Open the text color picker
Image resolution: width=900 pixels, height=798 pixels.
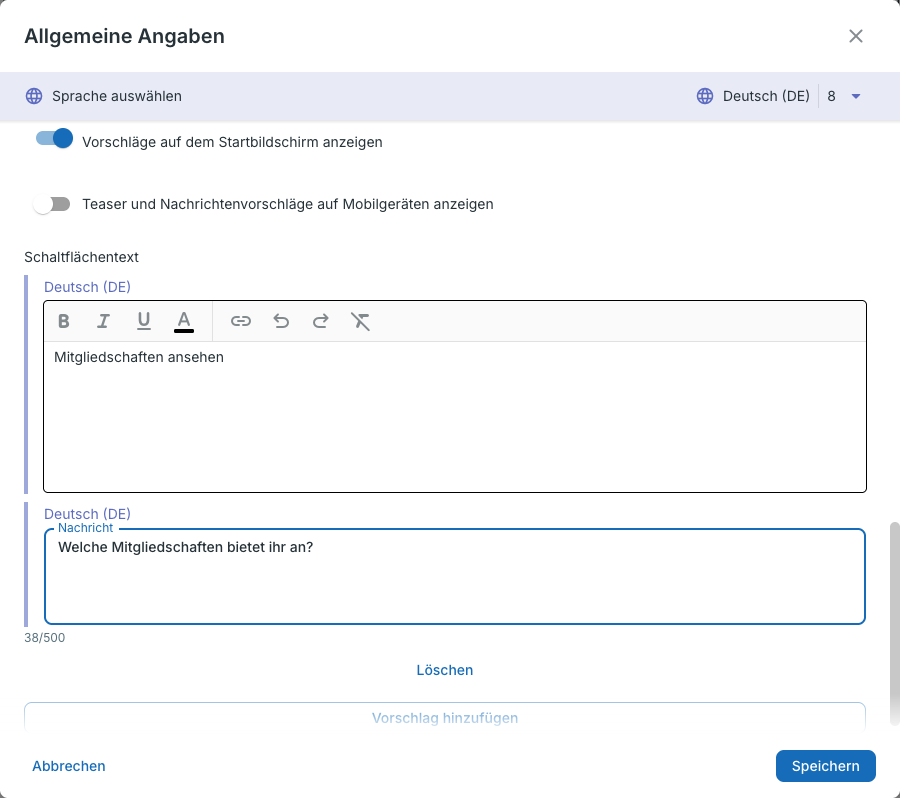[184, 321]
